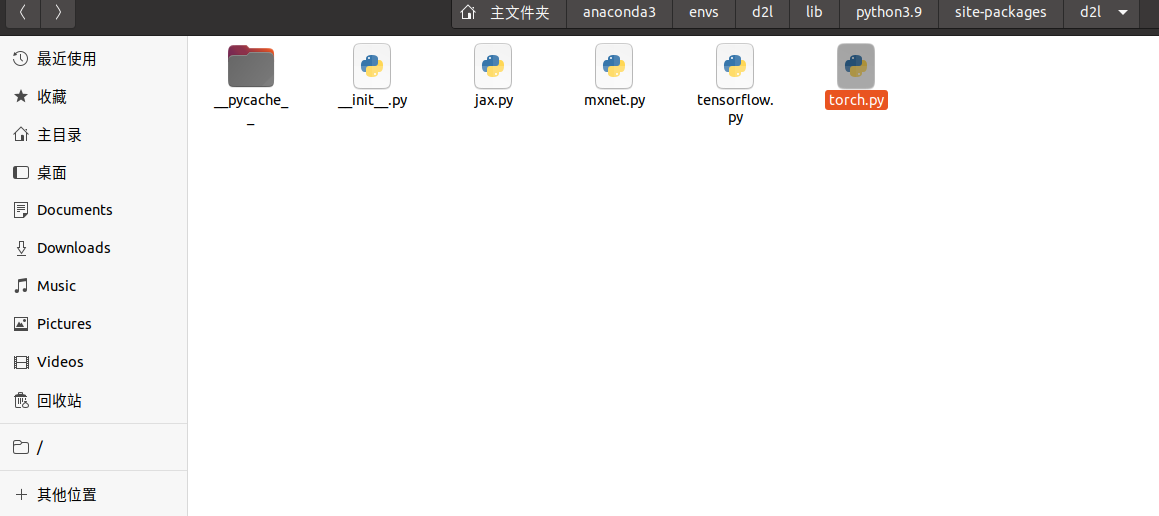
Task: Click the mxnet.py file name label
Action: click(614, 101)
